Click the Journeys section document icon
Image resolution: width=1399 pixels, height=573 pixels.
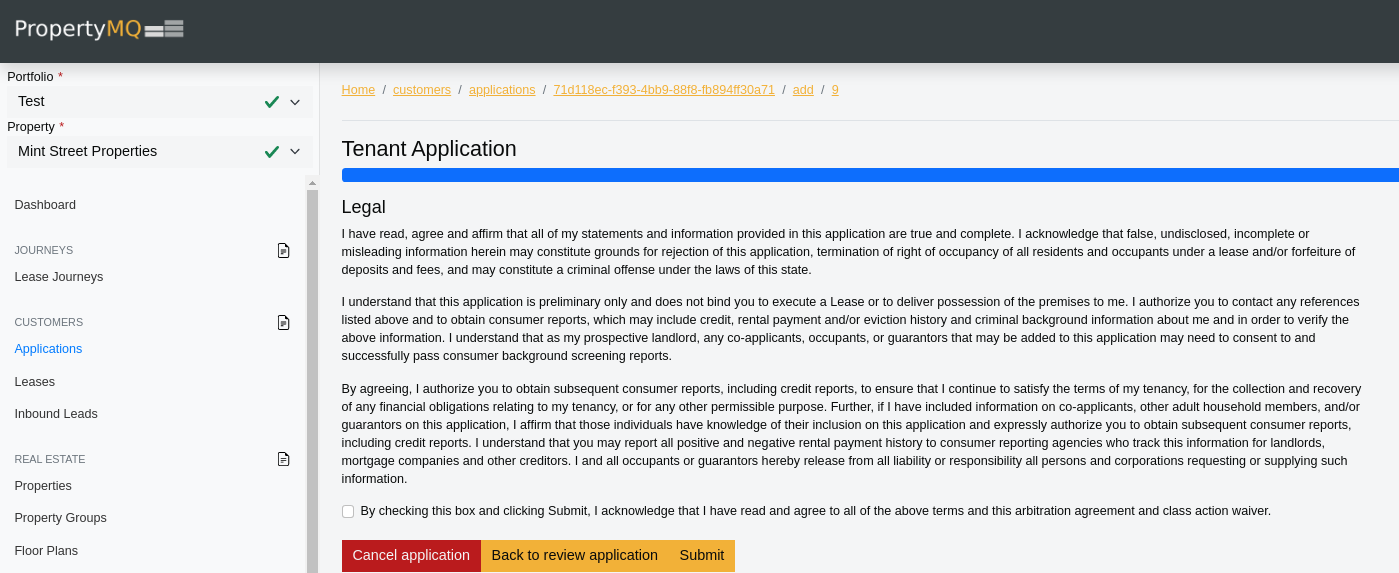[284, 250]
